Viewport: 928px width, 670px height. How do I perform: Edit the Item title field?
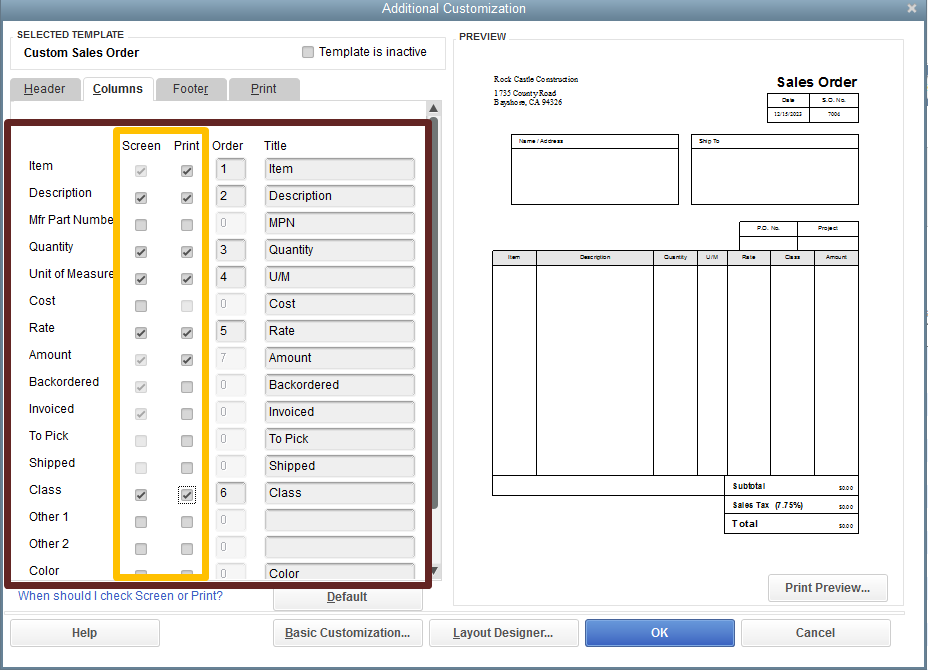(x=340, y=169)
